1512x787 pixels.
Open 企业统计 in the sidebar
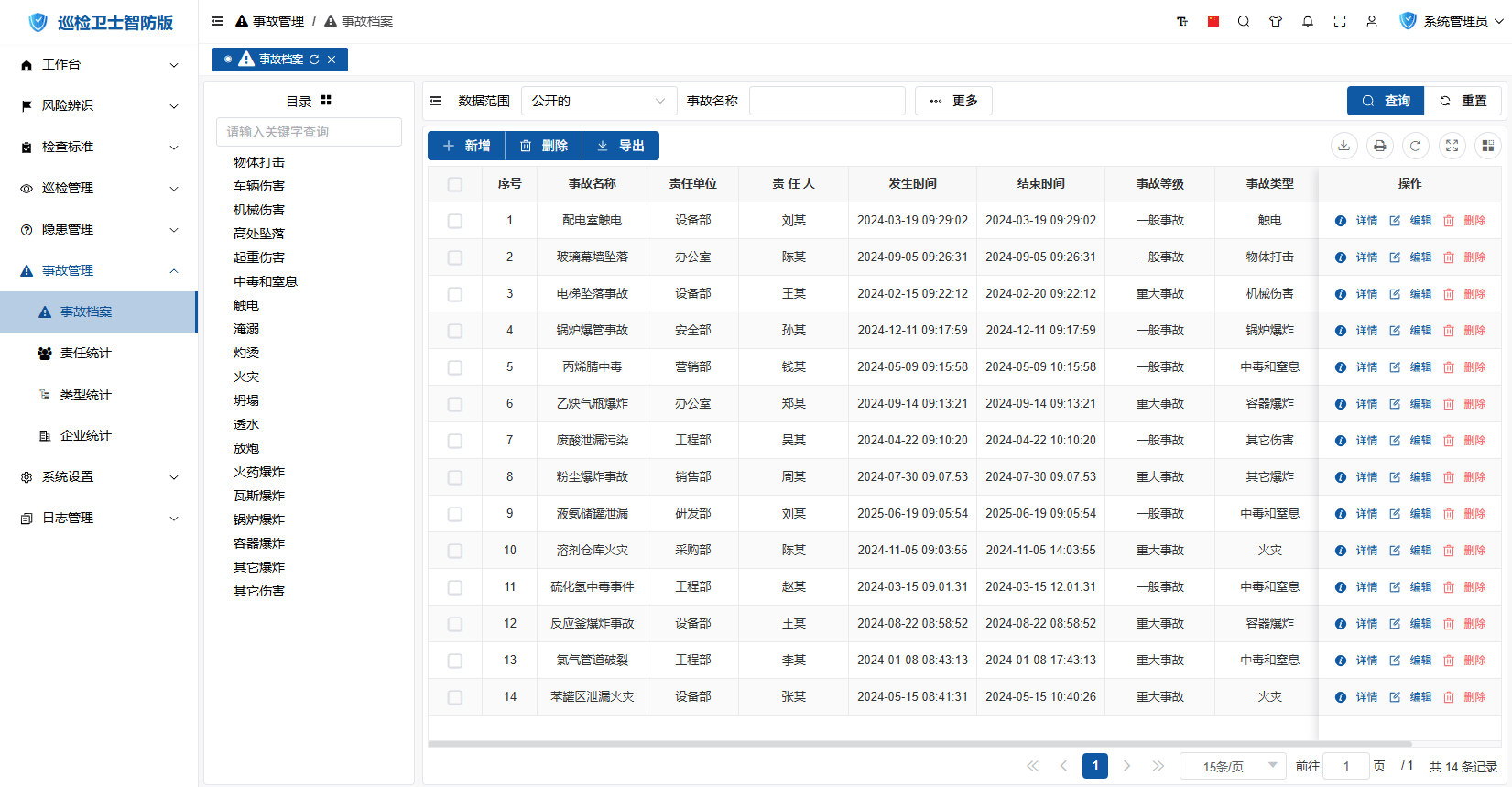pos(99,435)
